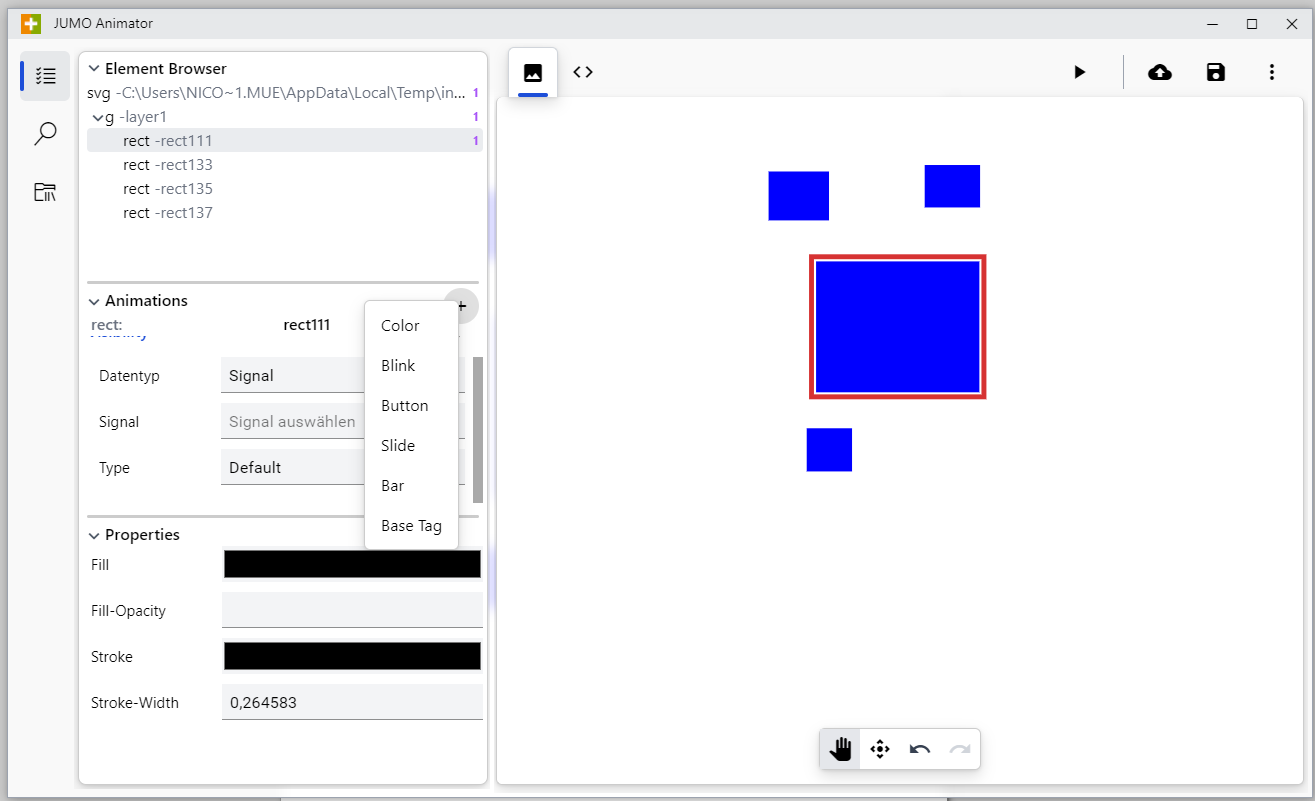Switch to the image canvas view tab
This screenshot has height=801, width=1315.
531,72
